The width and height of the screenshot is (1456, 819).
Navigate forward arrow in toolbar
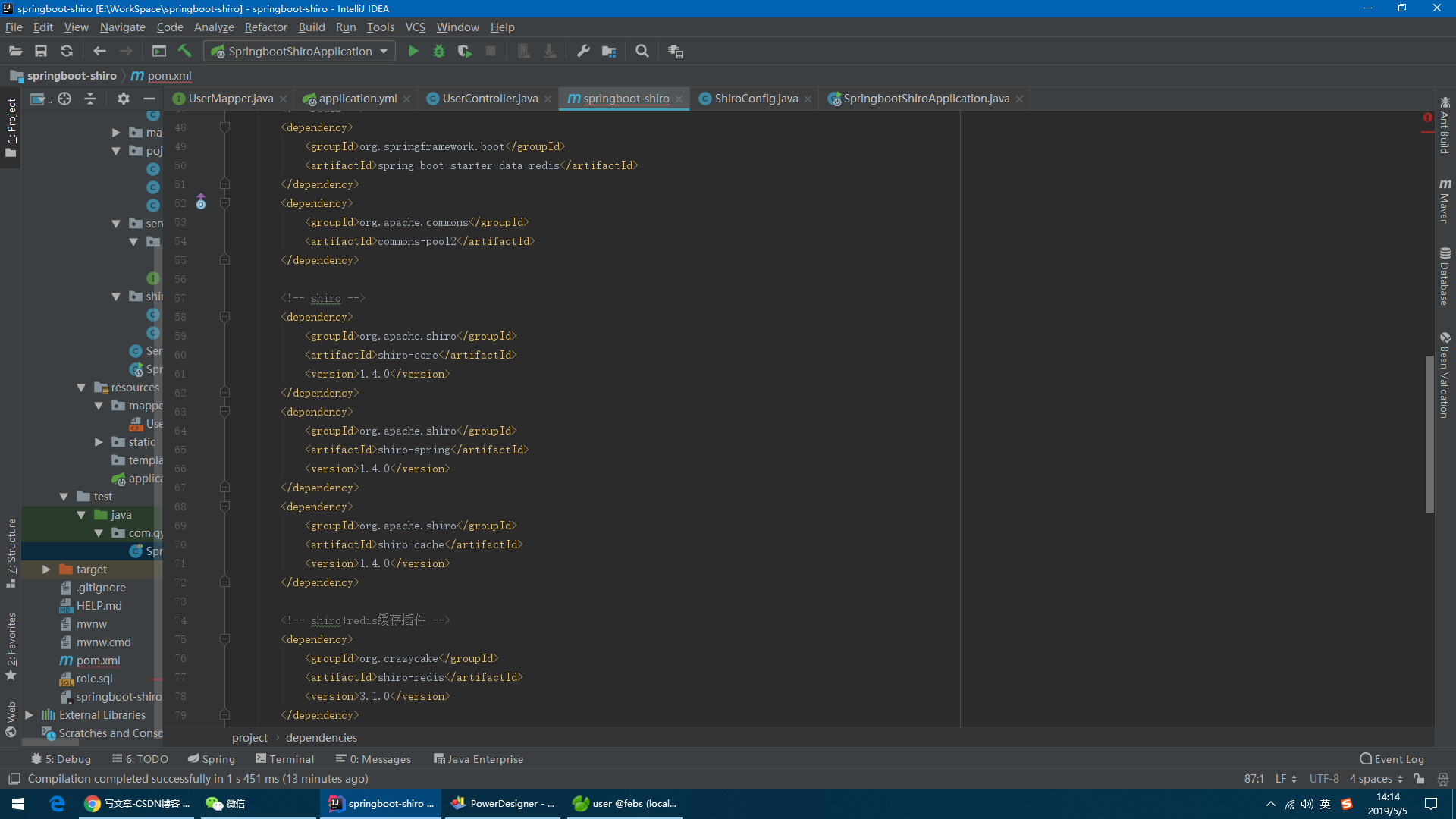coord(126,52)
